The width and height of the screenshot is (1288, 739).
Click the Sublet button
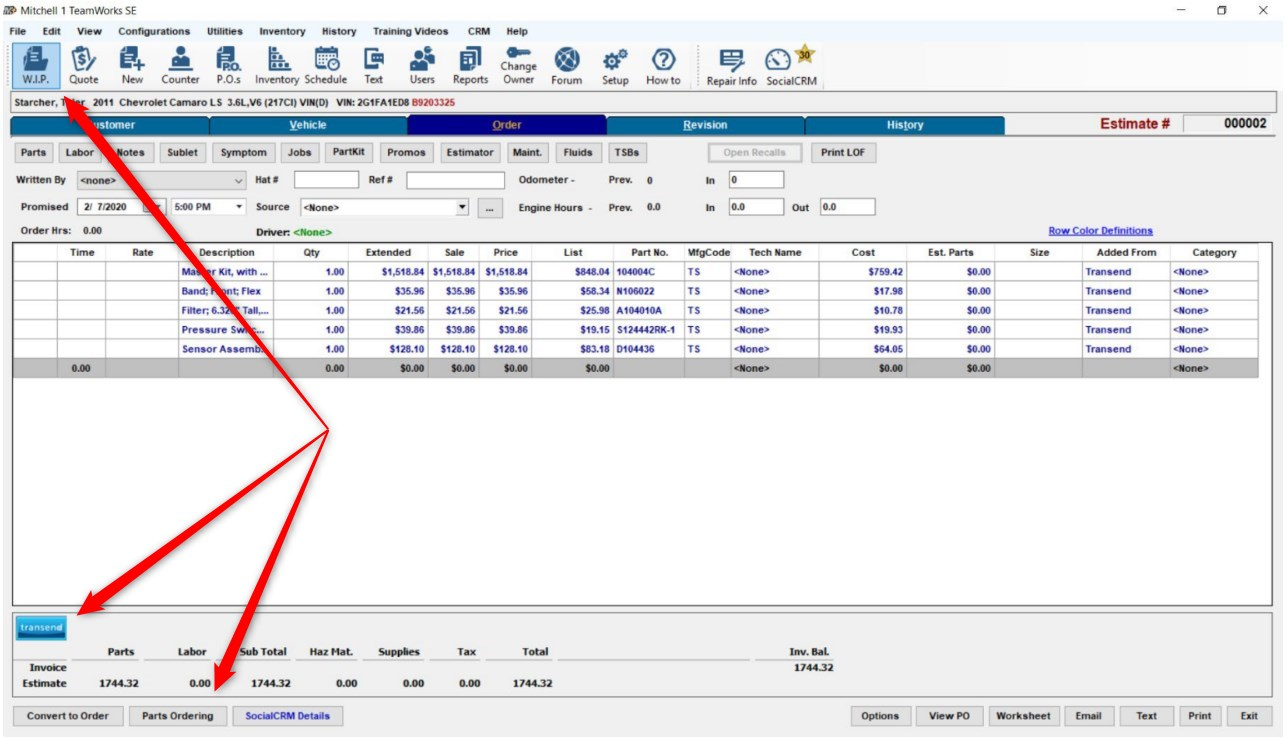[x=182, y=153]
